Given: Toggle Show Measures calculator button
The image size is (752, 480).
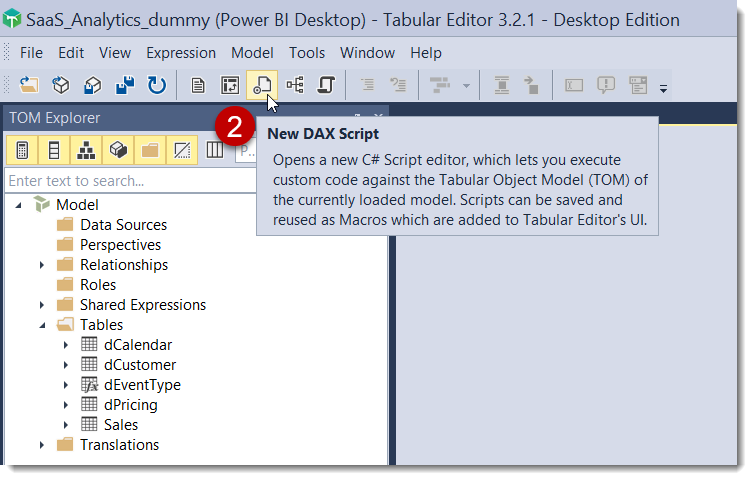Looking at the screenshot, I should coord(22,150).
